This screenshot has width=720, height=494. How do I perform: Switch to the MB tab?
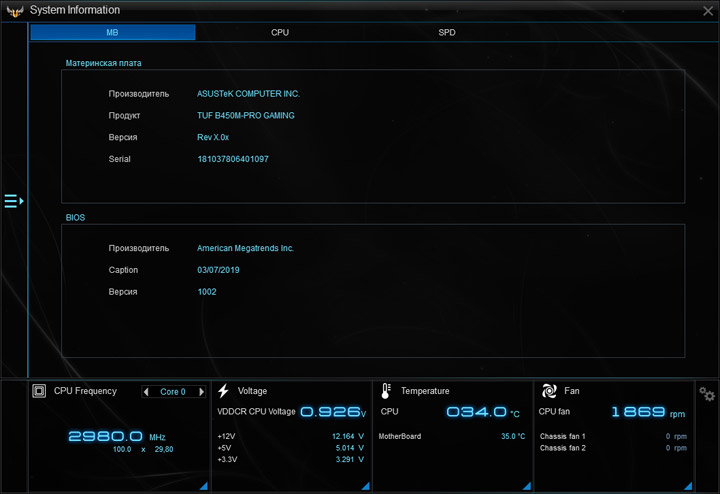(x=112, y=32)
